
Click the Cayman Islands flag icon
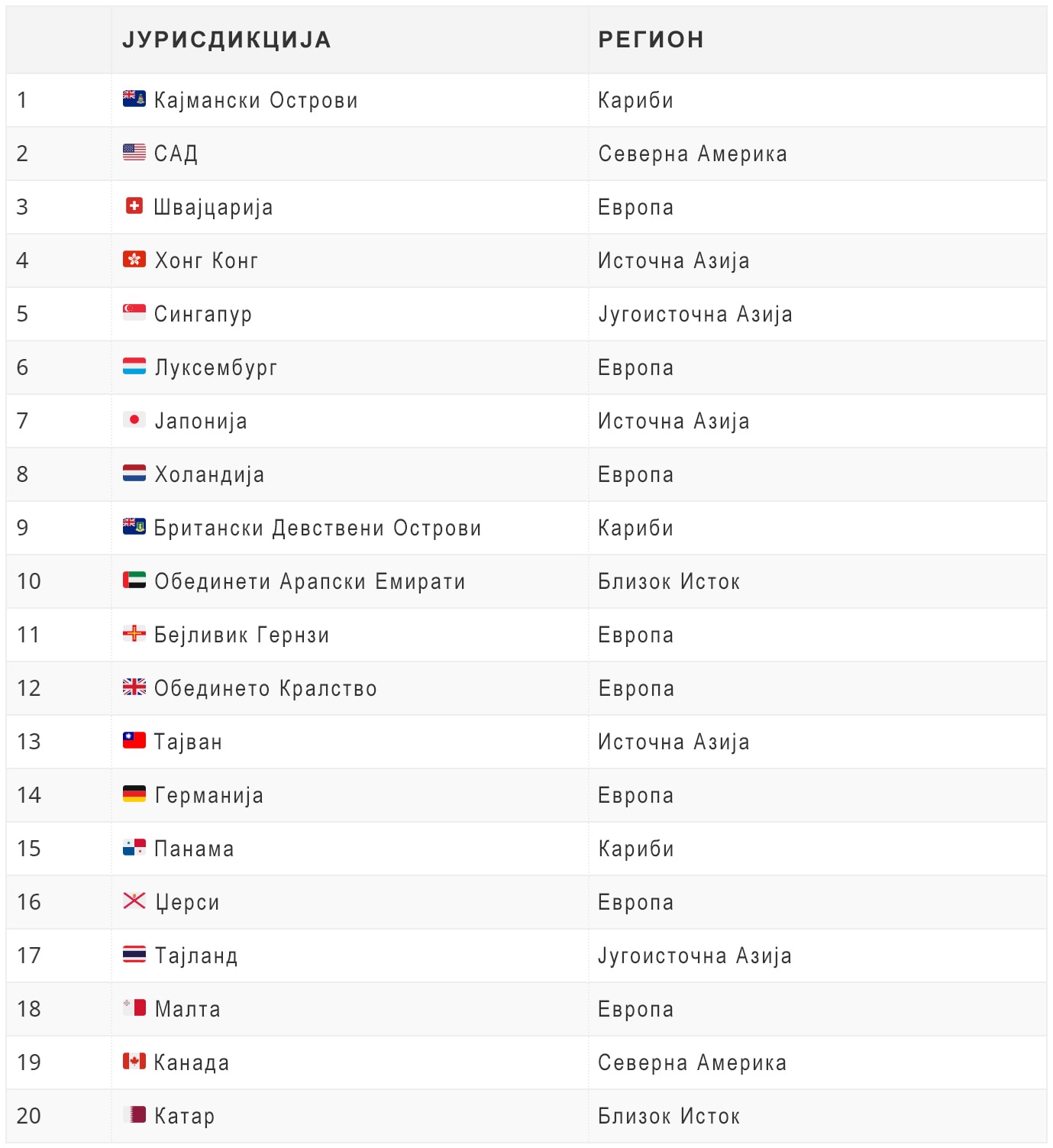point(134,99)
